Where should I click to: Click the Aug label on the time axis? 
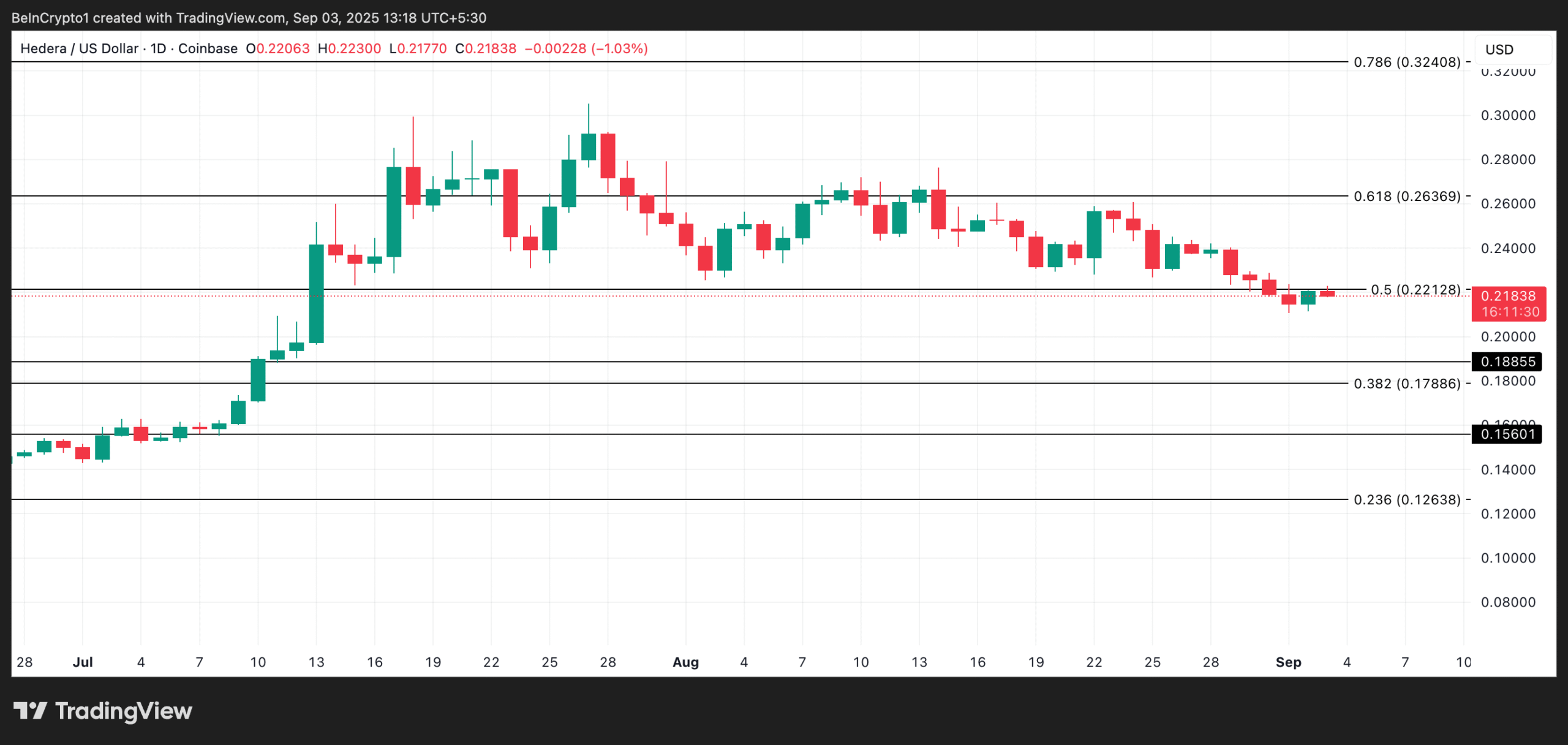(686, 662)
